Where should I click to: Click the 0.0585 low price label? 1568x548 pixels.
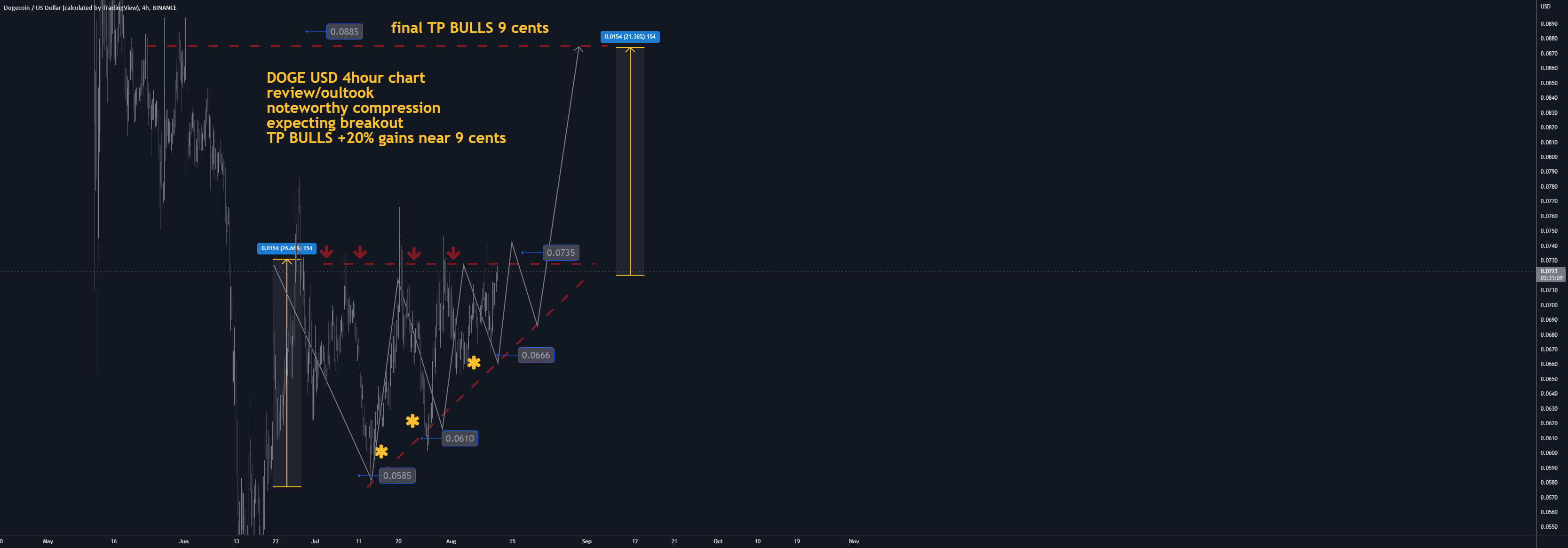coord(397,476)
